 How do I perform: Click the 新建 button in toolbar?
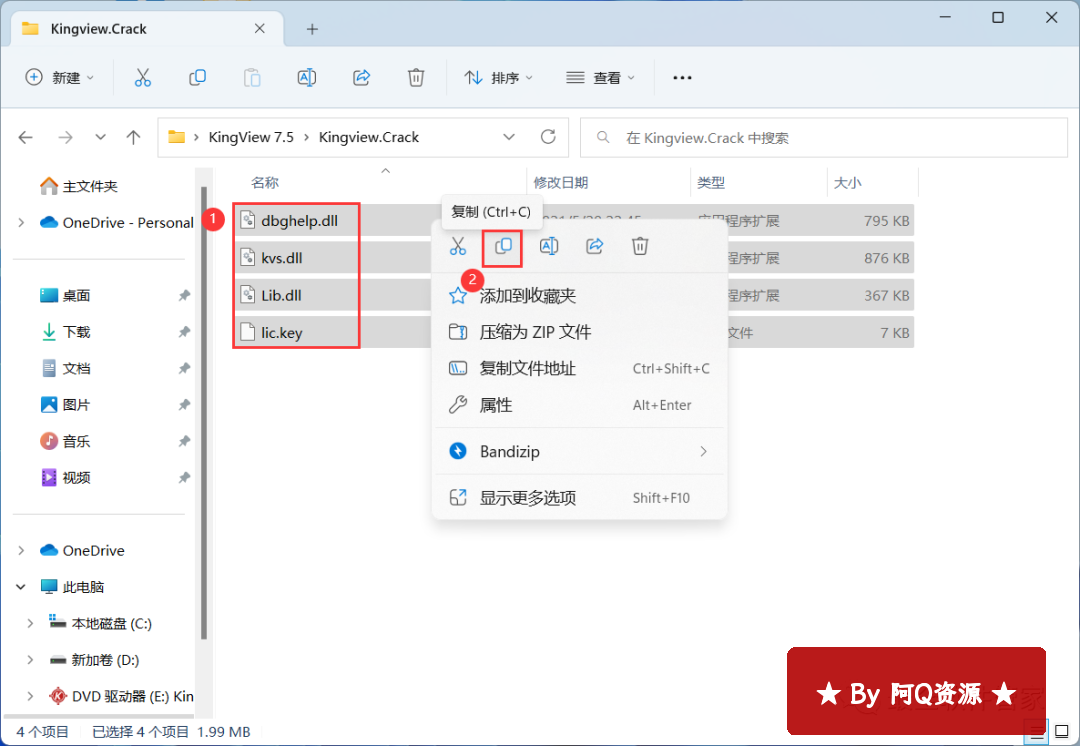tap(59, 78)
